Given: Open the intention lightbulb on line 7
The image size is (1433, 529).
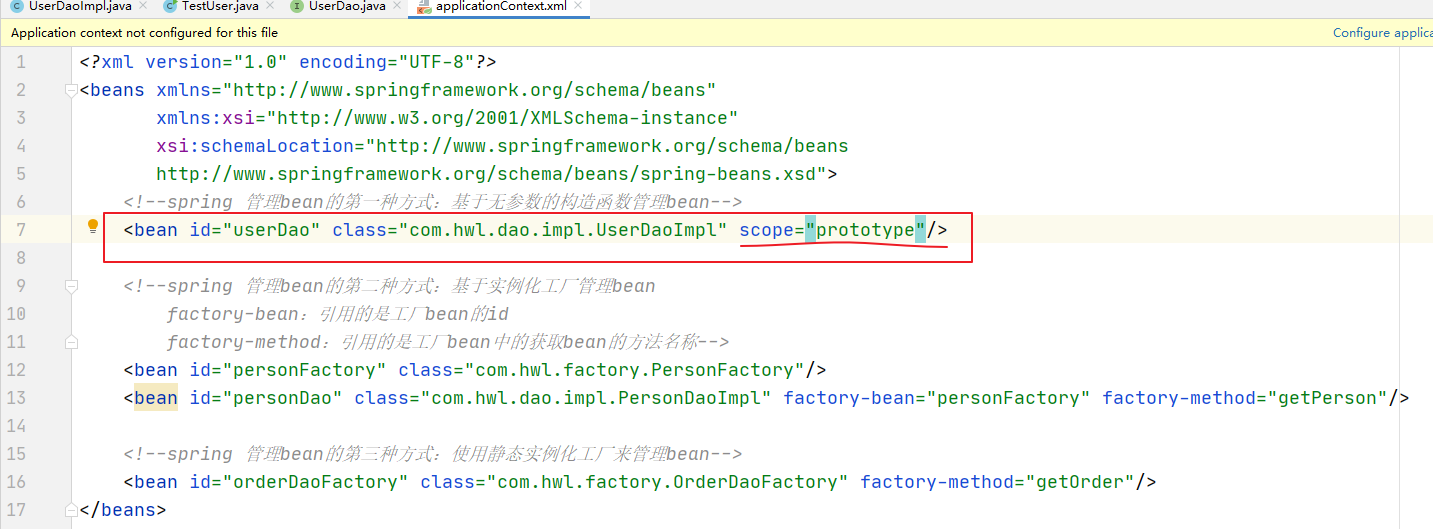Looking at the screenshot, I should [93, 227].
